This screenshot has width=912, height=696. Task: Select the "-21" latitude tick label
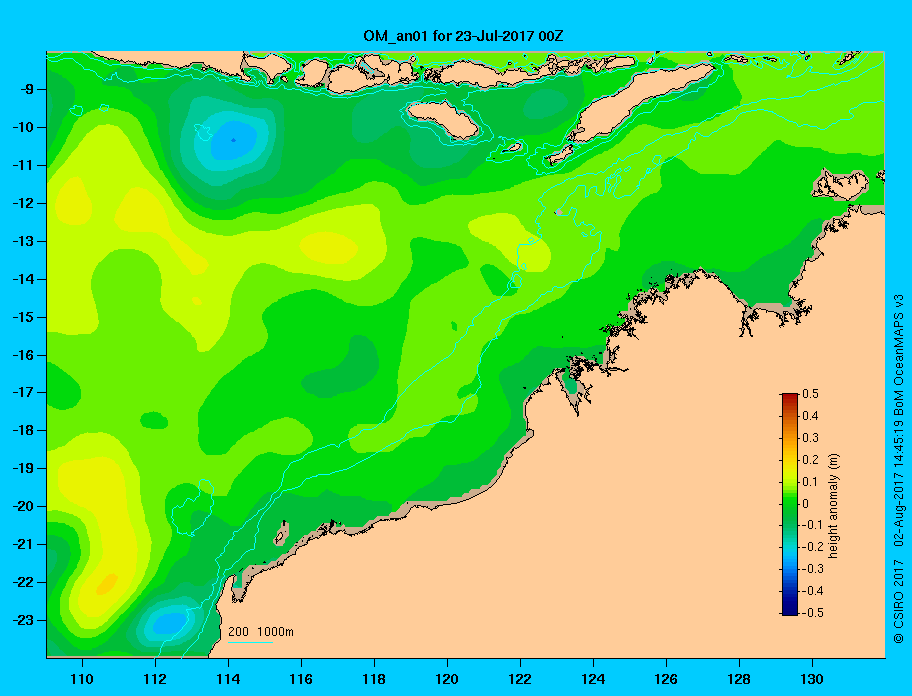point(24,545)
